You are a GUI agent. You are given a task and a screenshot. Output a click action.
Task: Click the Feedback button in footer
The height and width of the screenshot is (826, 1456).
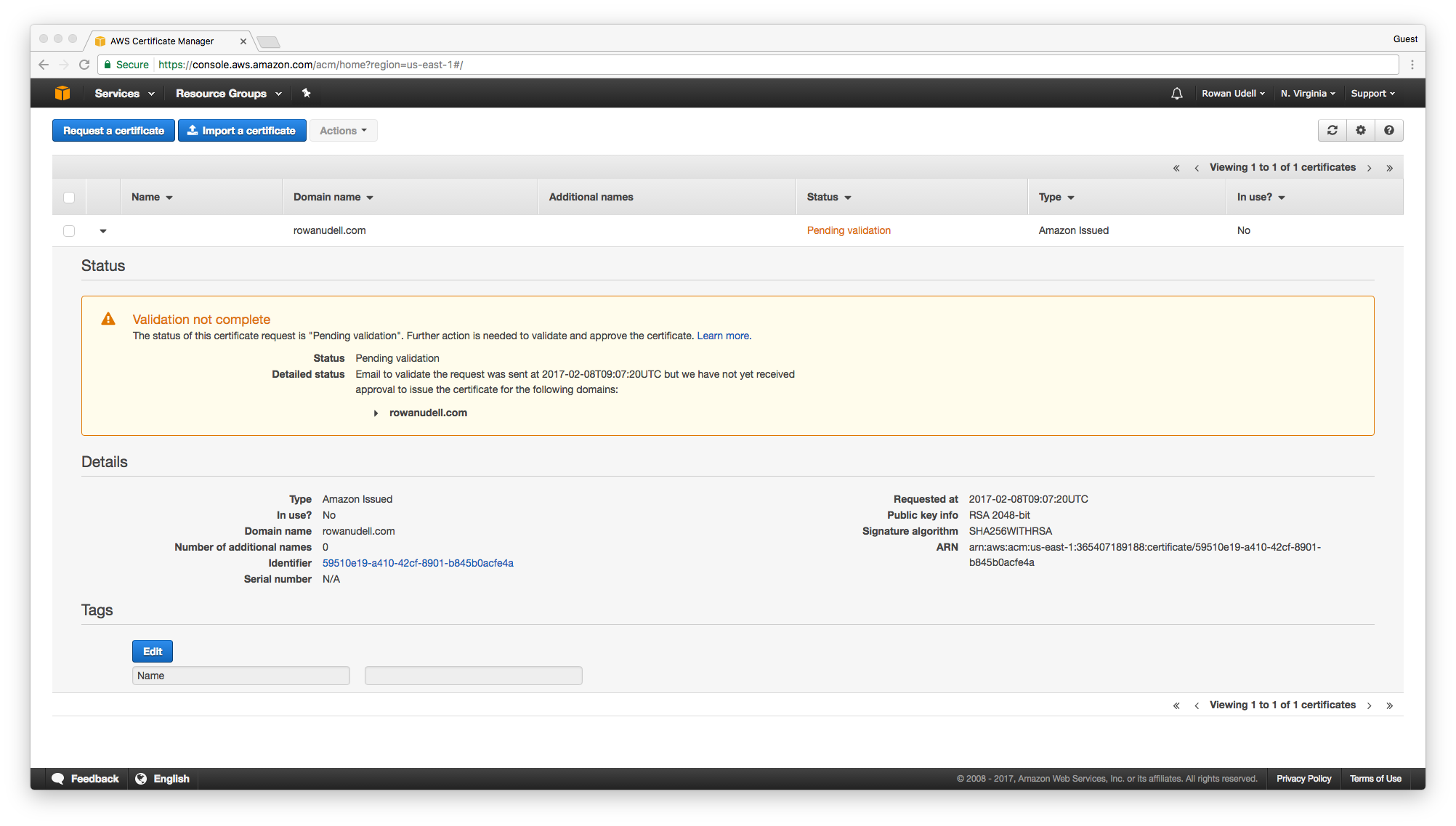point(86,779)
